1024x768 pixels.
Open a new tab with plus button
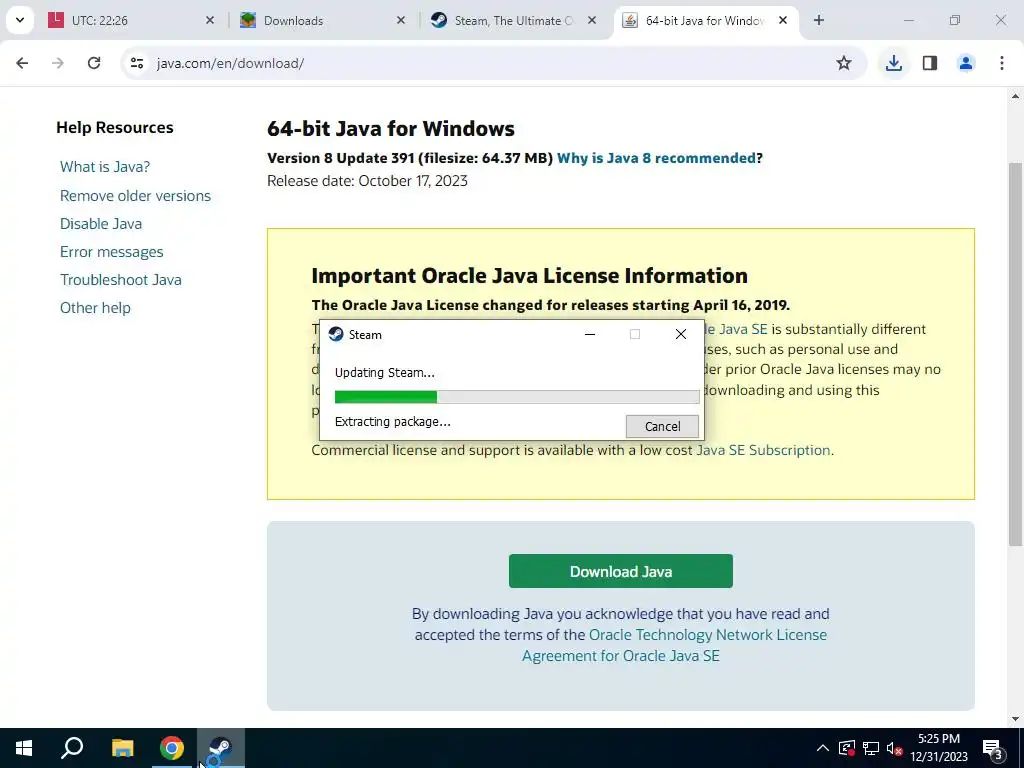819,20
